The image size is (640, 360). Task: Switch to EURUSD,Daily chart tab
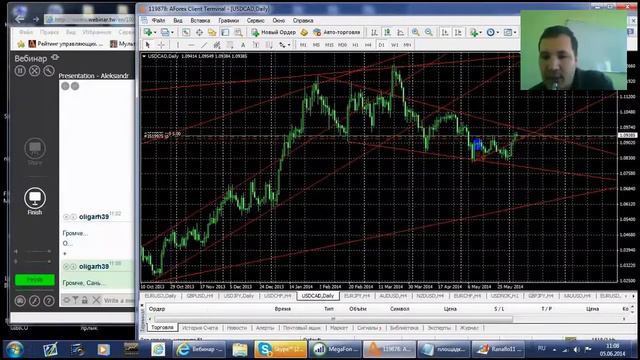160,296
